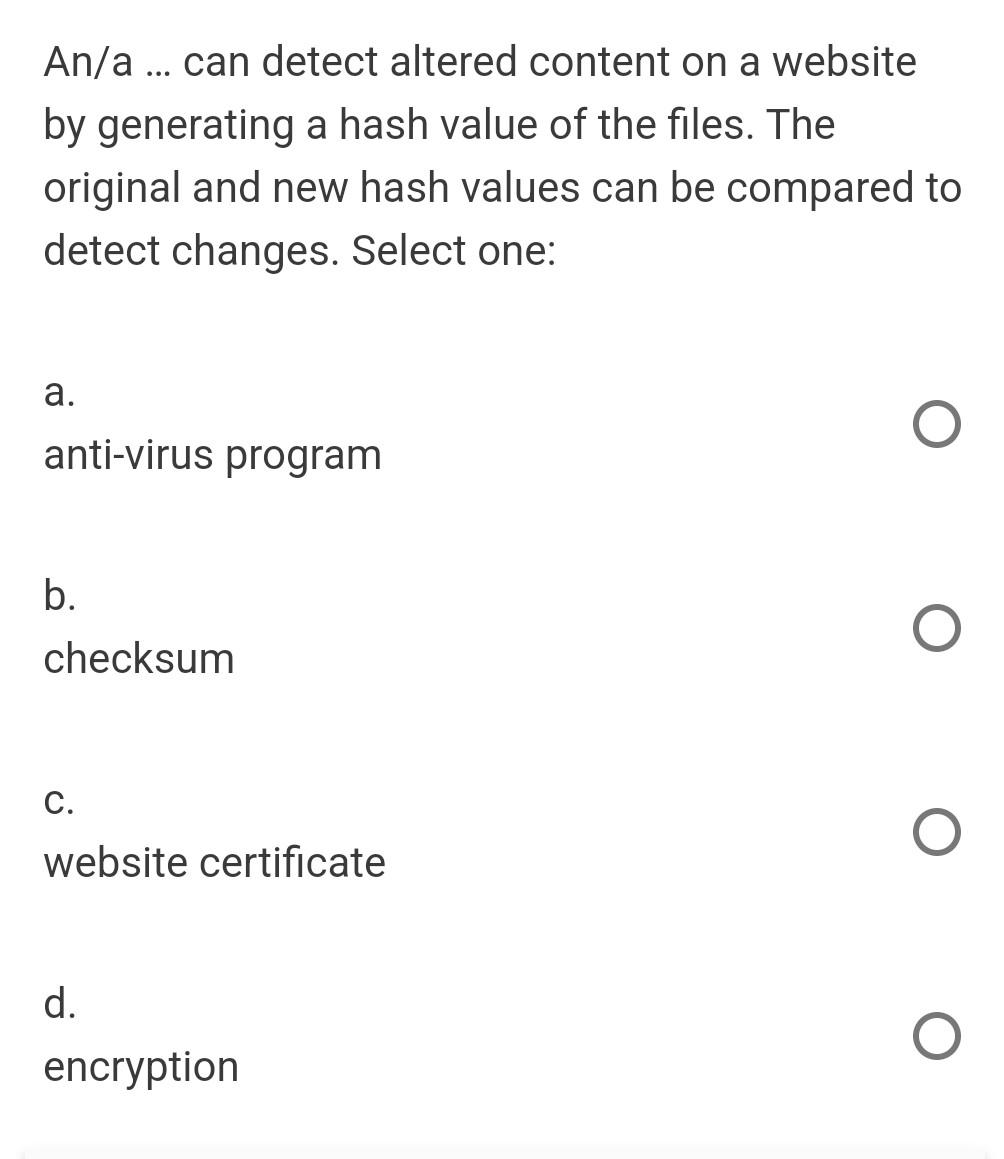This screenshot has width=1004, height=1159.
Task: Click the encryption answer text
Action: pos(140,1067)
